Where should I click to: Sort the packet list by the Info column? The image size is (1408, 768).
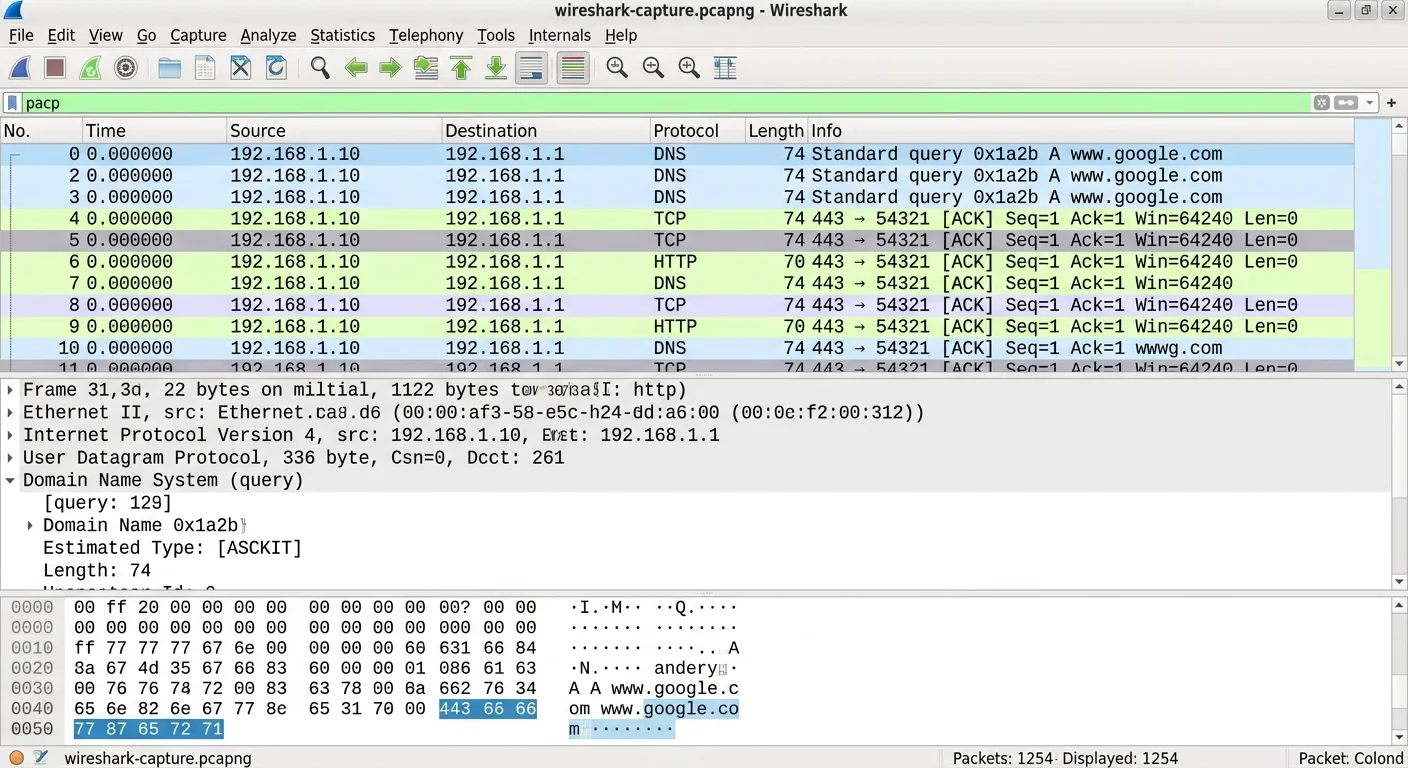tap(1080, 131)
